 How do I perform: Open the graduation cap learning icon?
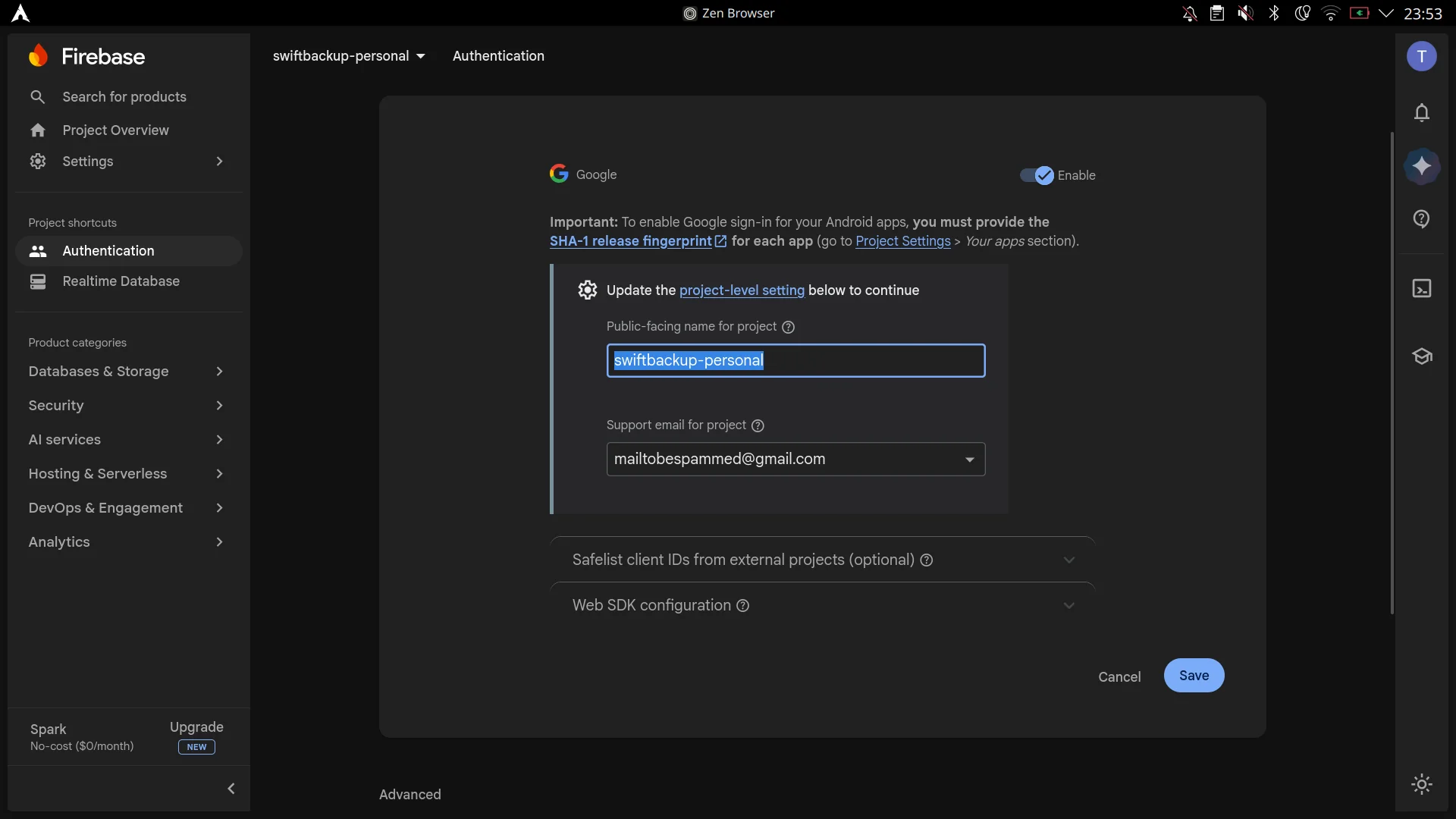click(x=1422, y=356)
